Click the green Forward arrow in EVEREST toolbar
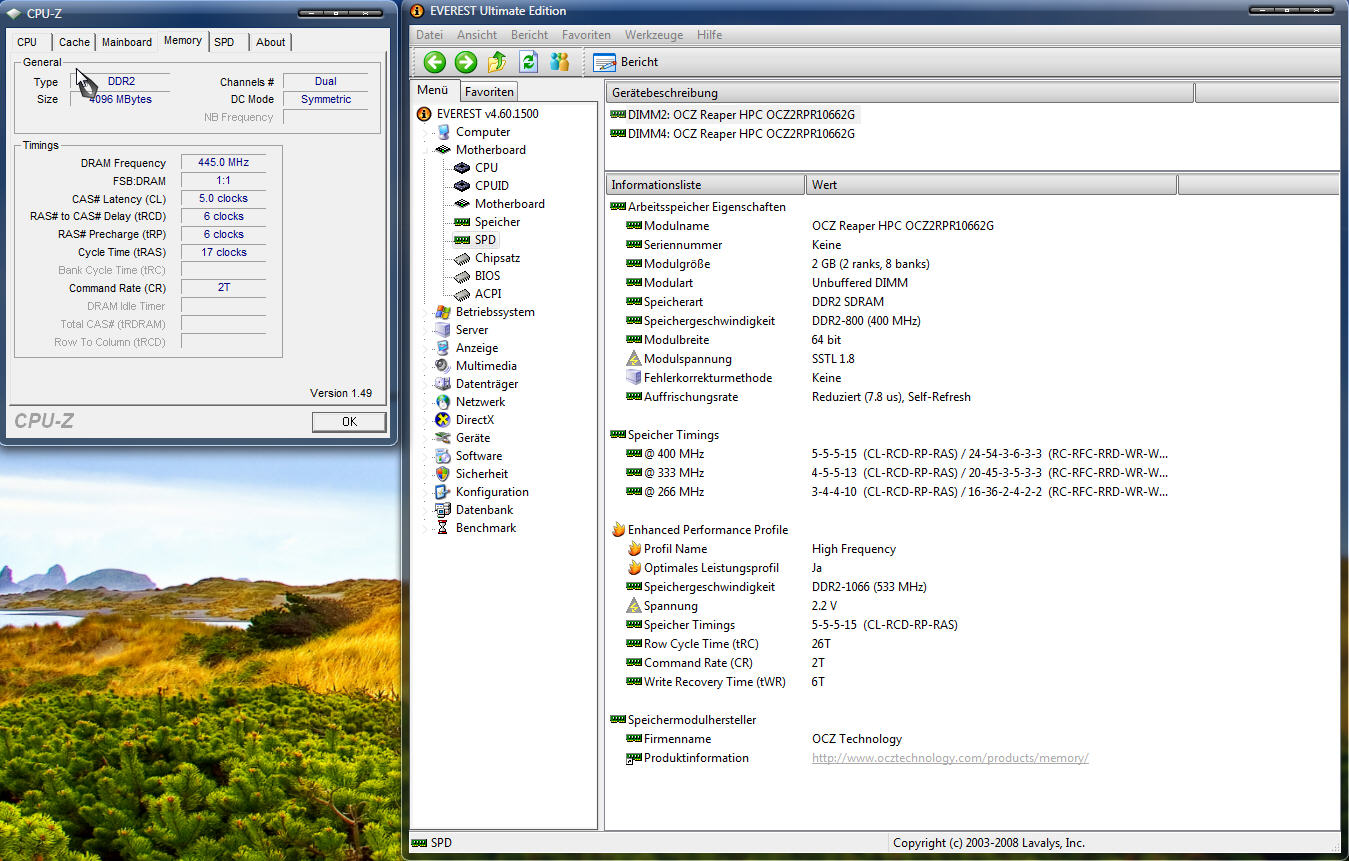This screenshot has width=1349, height=861. coord(466,62)
